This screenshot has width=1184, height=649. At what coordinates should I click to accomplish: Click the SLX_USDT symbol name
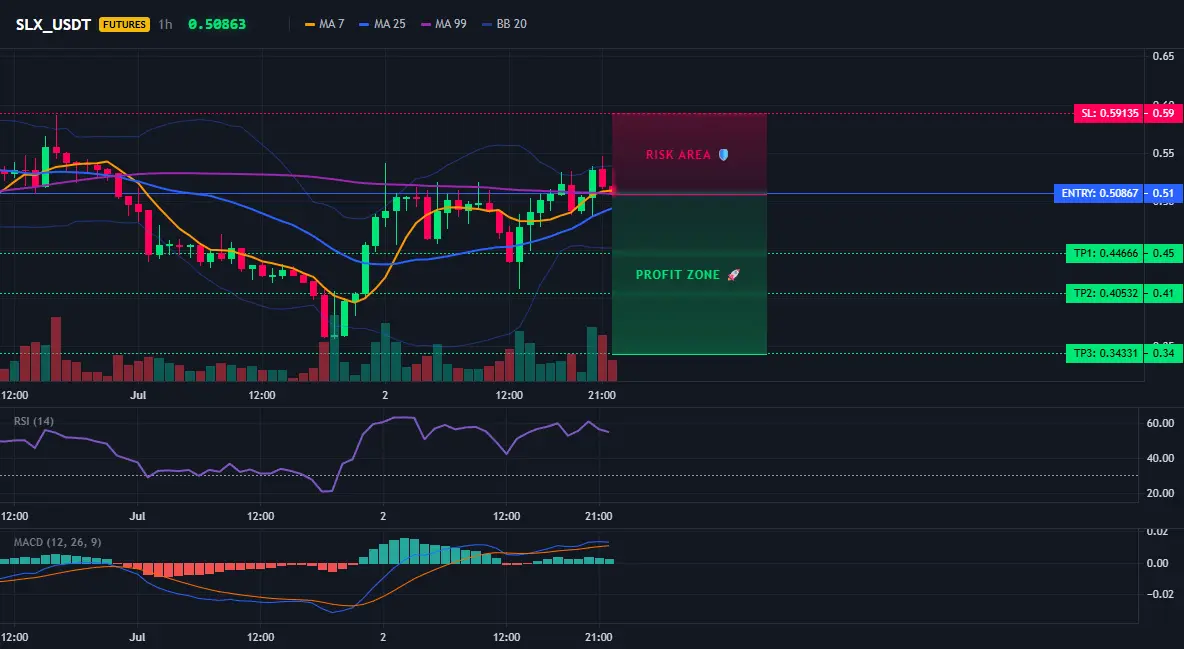click(53, 24)
